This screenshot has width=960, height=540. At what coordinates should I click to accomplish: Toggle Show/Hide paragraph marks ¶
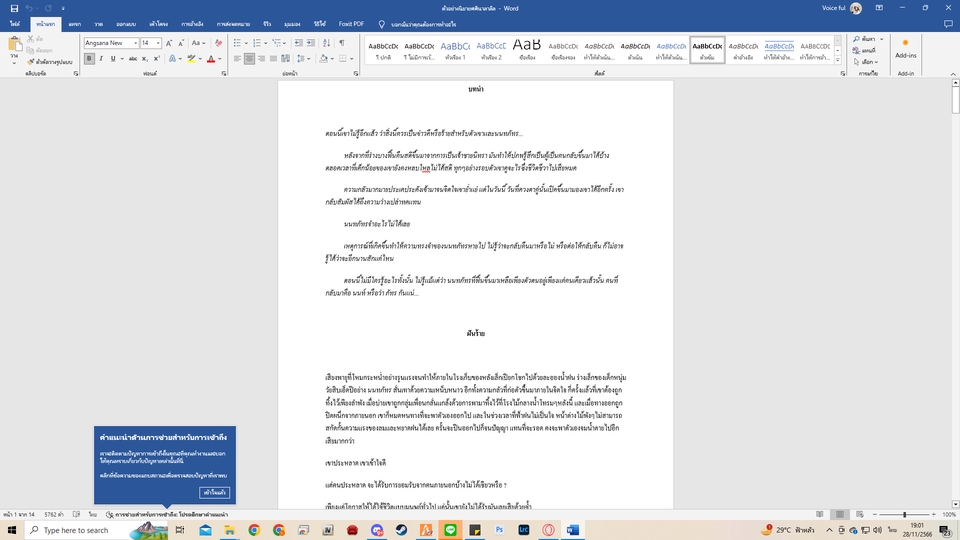coord(342,43)
